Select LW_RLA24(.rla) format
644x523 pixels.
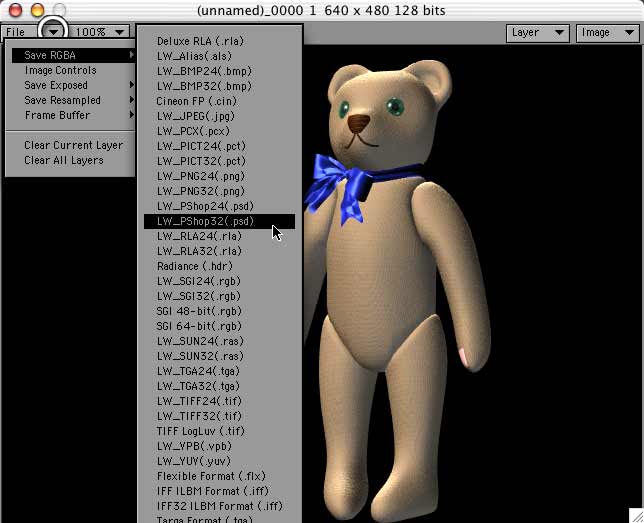tap(219, 236)
